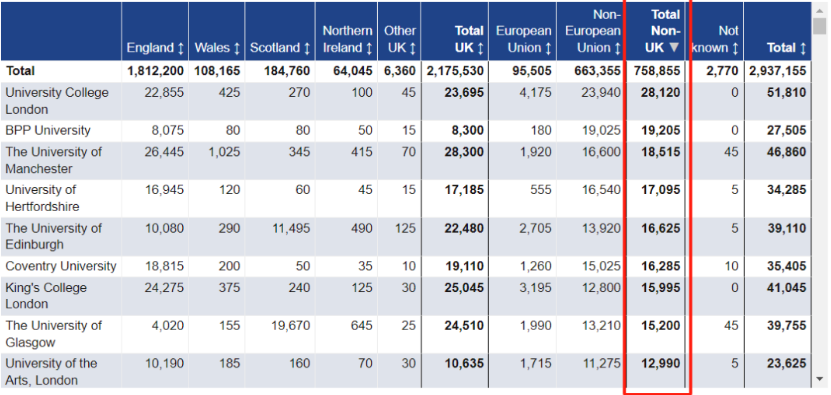Toggle the Total Non-UK descending sort arrow
Viewport: 831px width, 395px height.
click(x=674, y=48)
